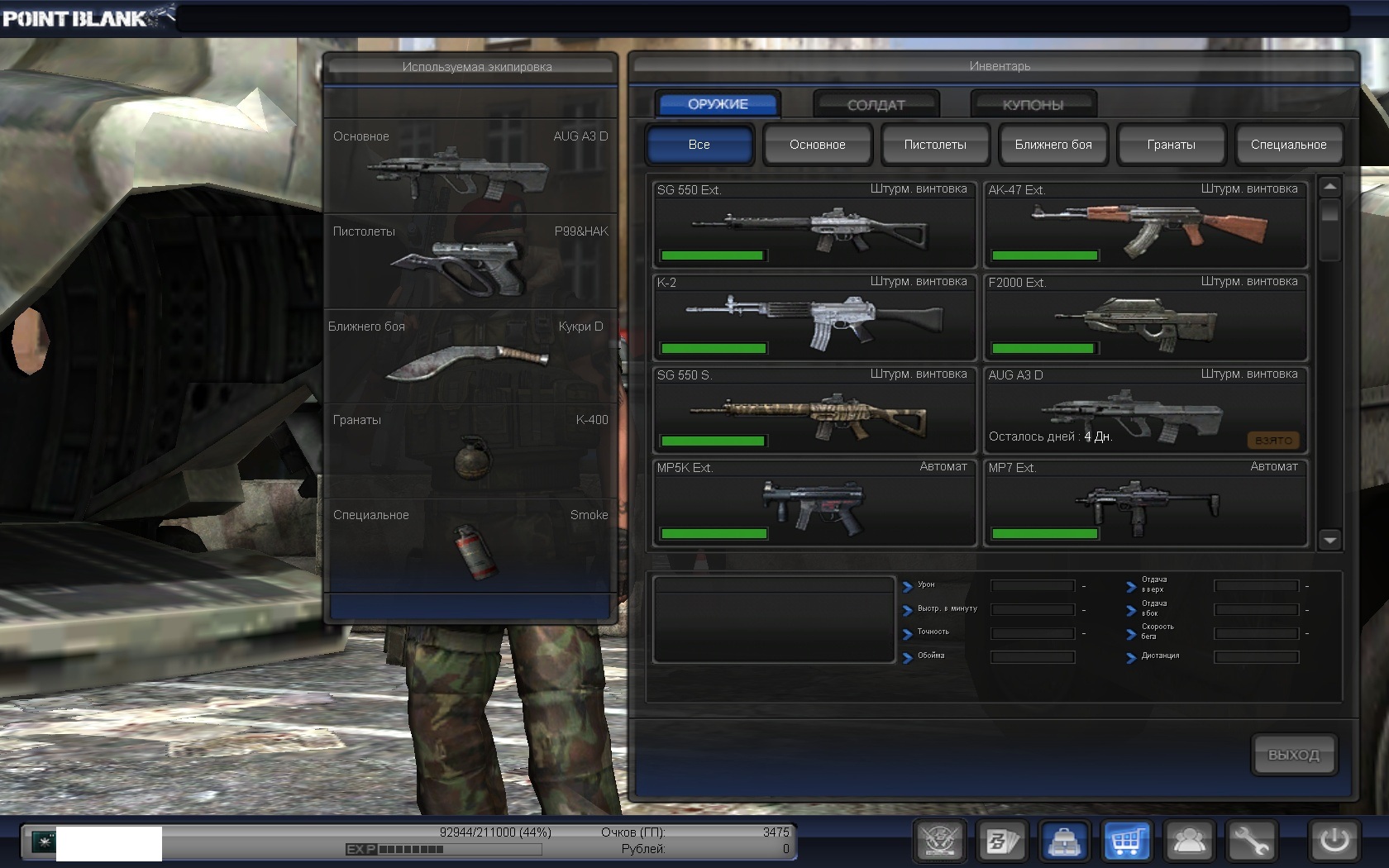Image resolution: width=1389 pixels, height=868 pixels.
Task: Click the weapon preview box
Action: (x=774, y=620)
